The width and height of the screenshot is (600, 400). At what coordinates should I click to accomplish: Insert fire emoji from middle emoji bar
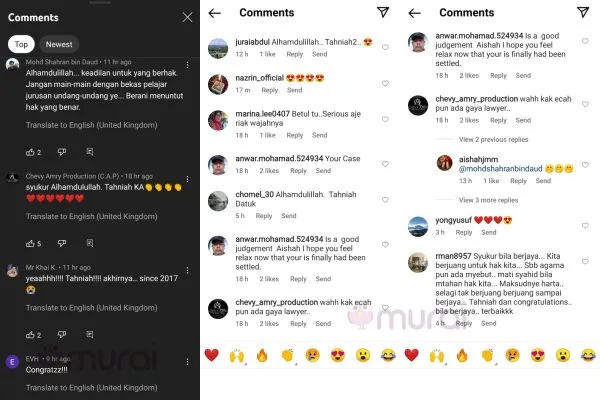(262, 355)
